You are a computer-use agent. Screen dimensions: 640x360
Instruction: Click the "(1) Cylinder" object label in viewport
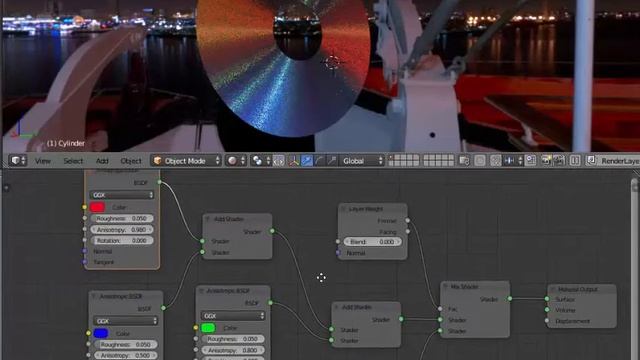click(x=65, y=143)
